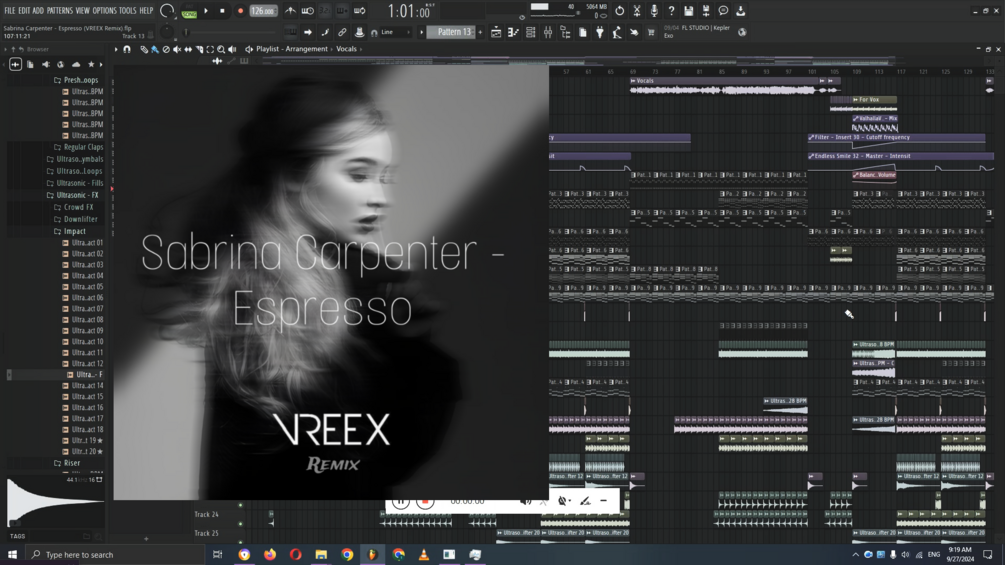This screenshot has height=565, width=1005.
Task: Open browser favorites star tab
Action: 91,64
